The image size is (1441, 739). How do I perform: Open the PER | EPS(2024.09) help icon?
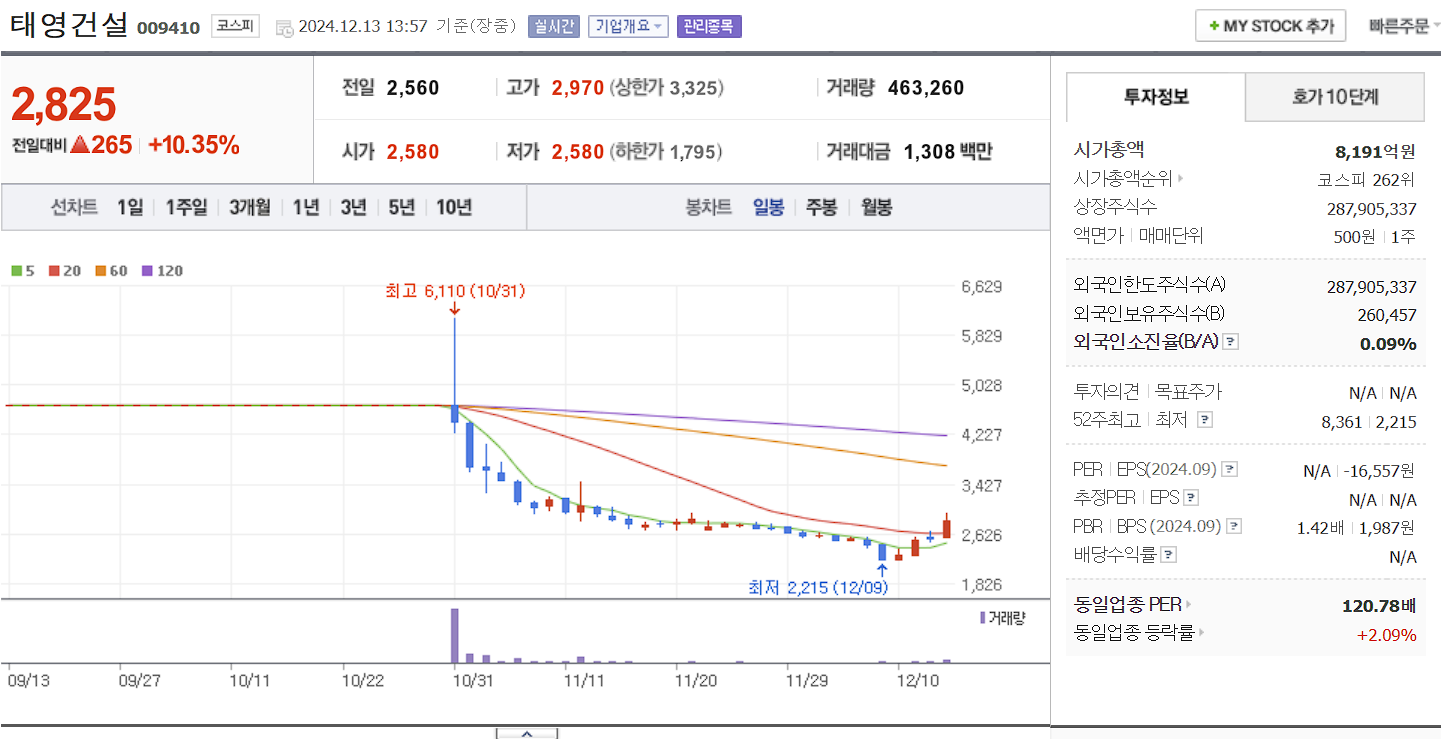[x=1229, y=470]
